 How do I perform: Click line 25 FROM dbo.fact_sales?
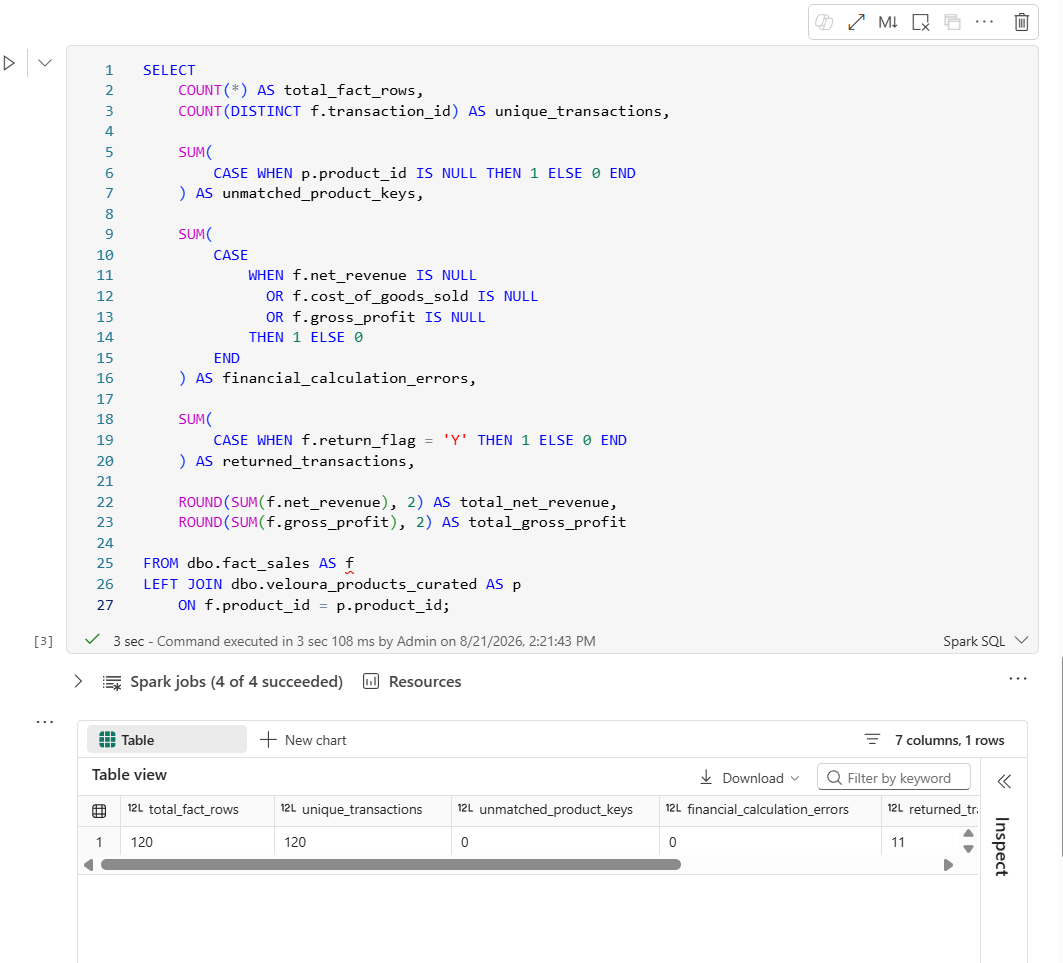click(x=248, y=563)
